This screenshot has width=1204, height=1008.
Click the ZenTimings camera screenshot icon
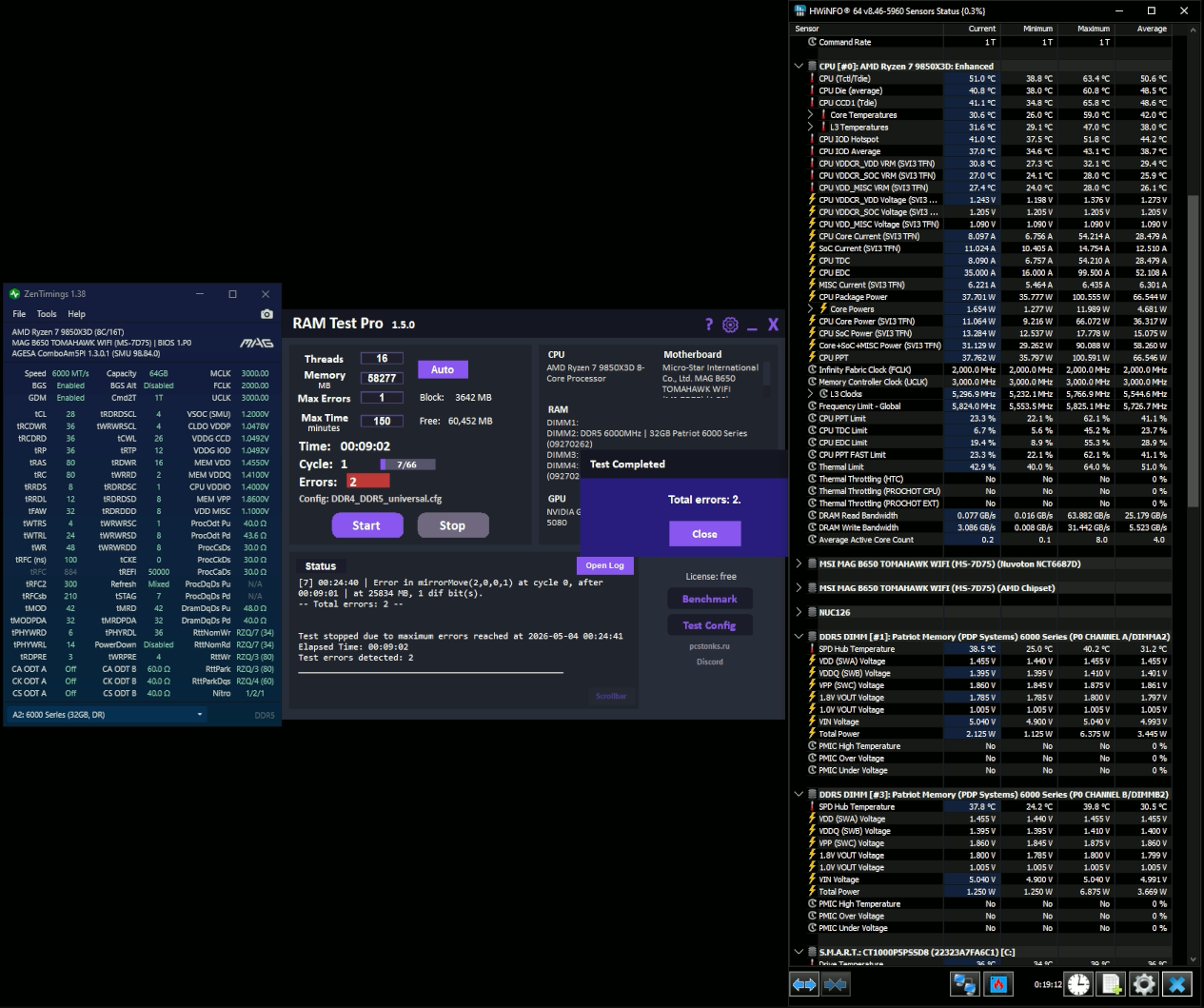tap(266, 314)
